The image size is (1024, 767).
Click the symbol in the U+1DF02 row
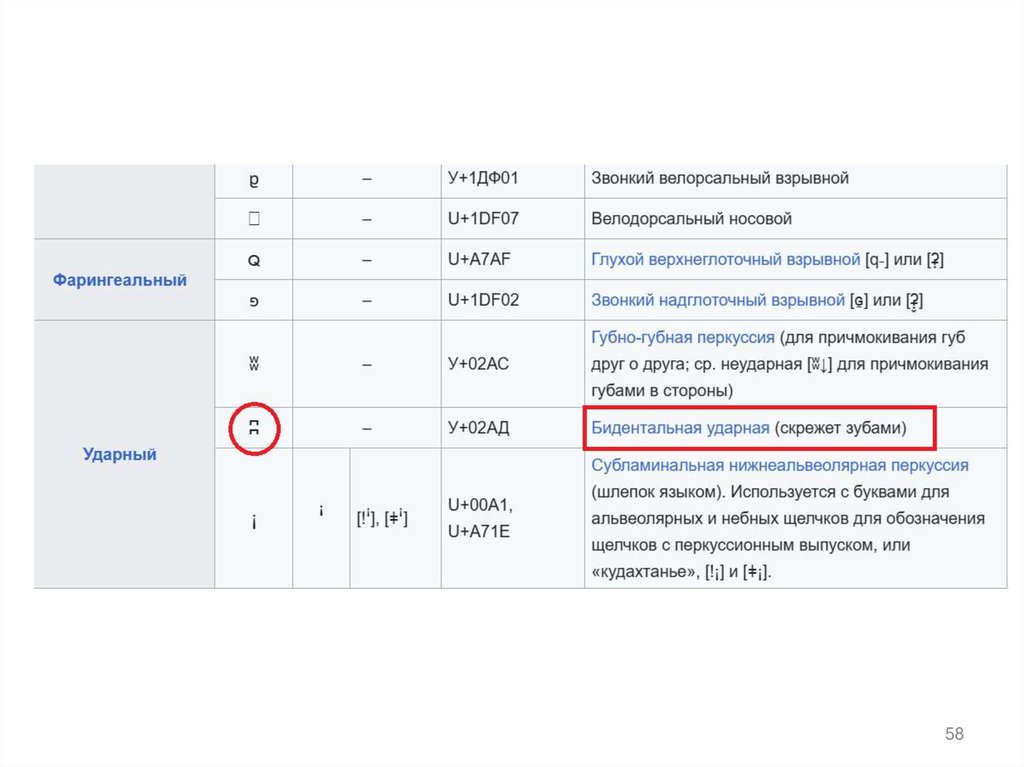coord(254,300)
